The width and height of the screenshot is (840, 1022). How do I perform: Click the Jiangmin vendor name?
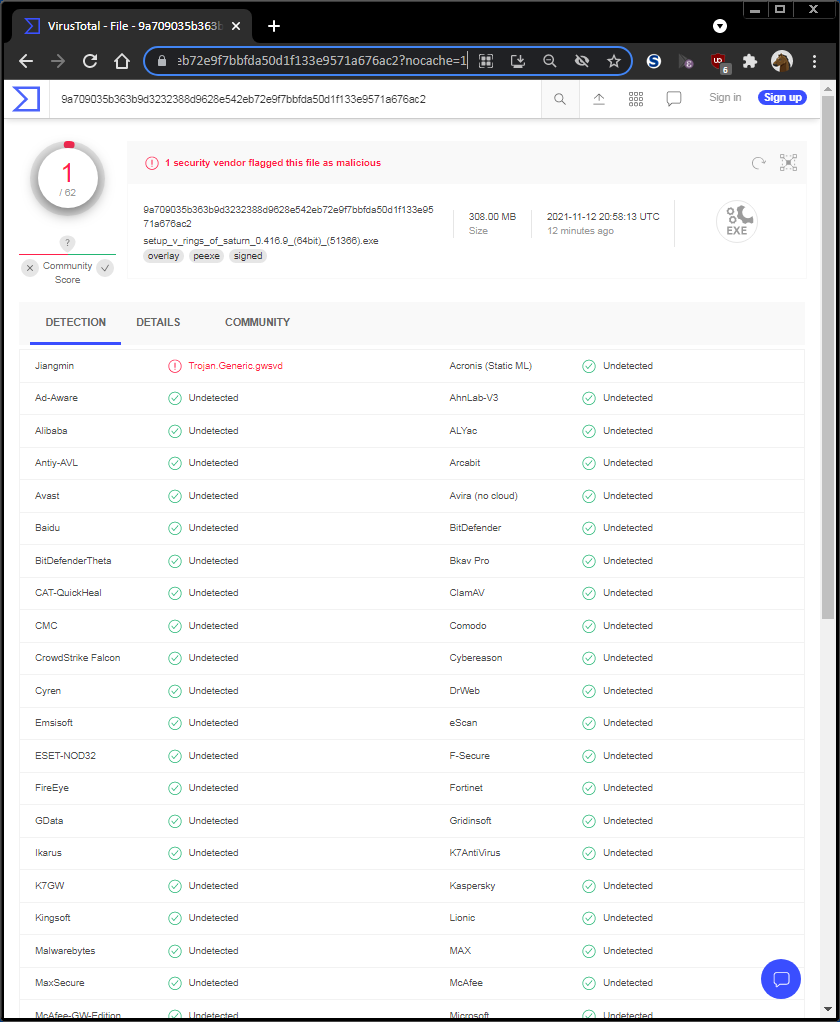tap(54, 366)
